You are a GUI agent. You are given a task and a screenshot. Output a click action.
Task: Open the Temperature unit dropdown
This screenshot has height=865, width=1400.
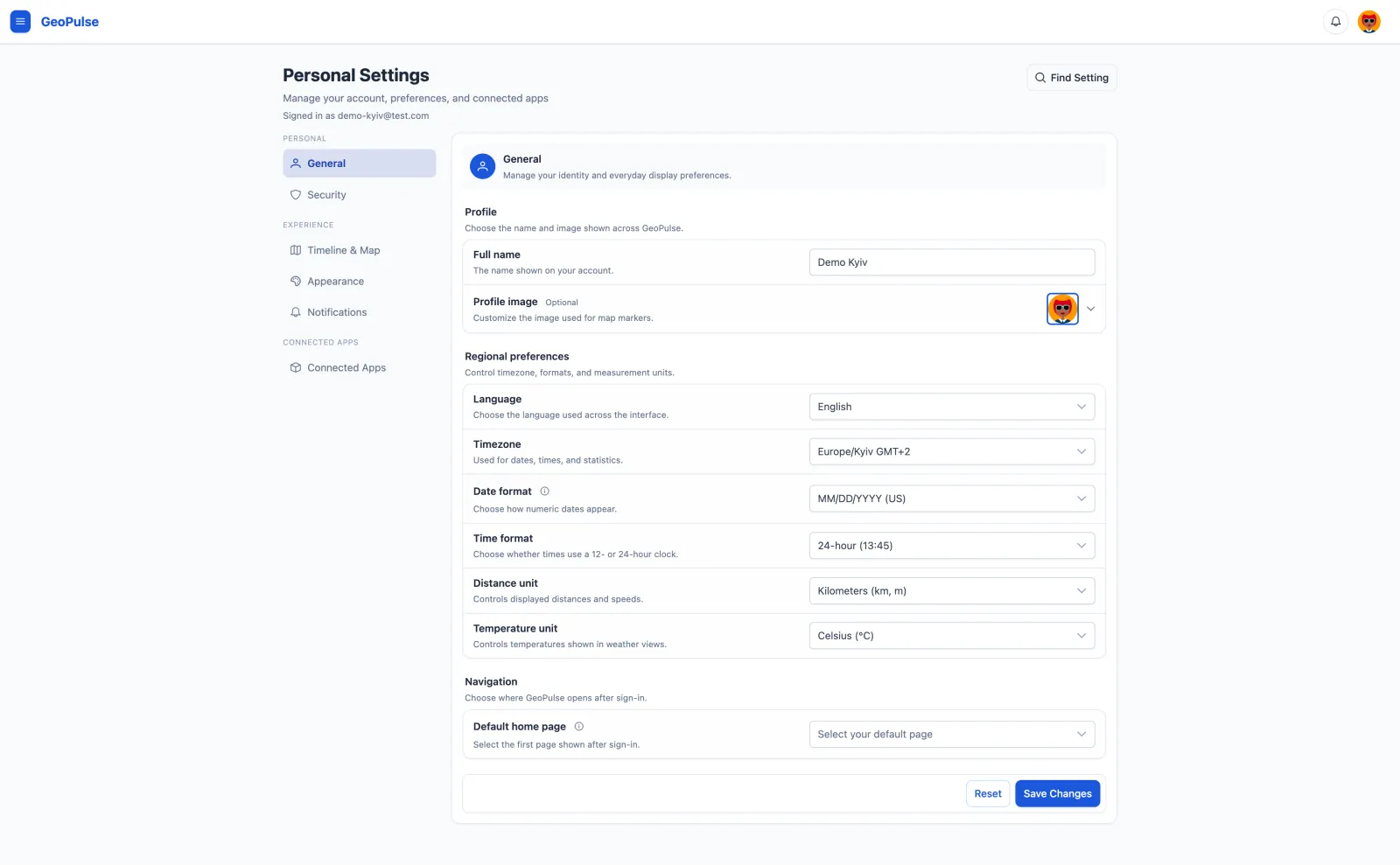[951, 636]
